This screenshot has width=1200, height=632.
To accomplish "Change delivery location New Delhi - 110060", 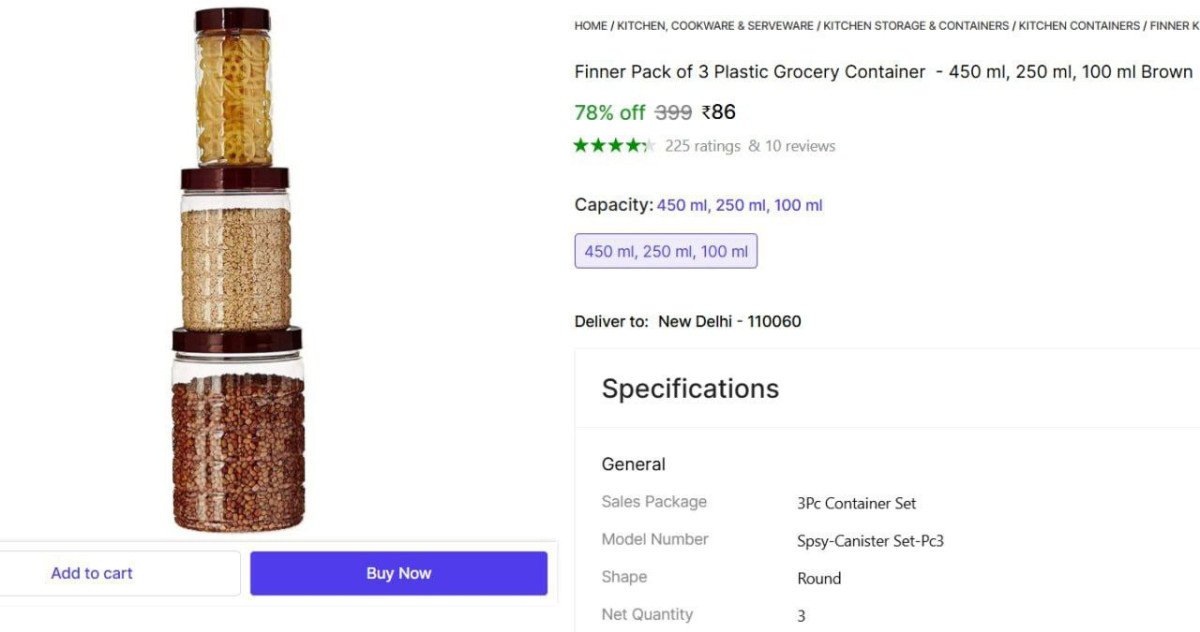I will (x=729, y=321).
